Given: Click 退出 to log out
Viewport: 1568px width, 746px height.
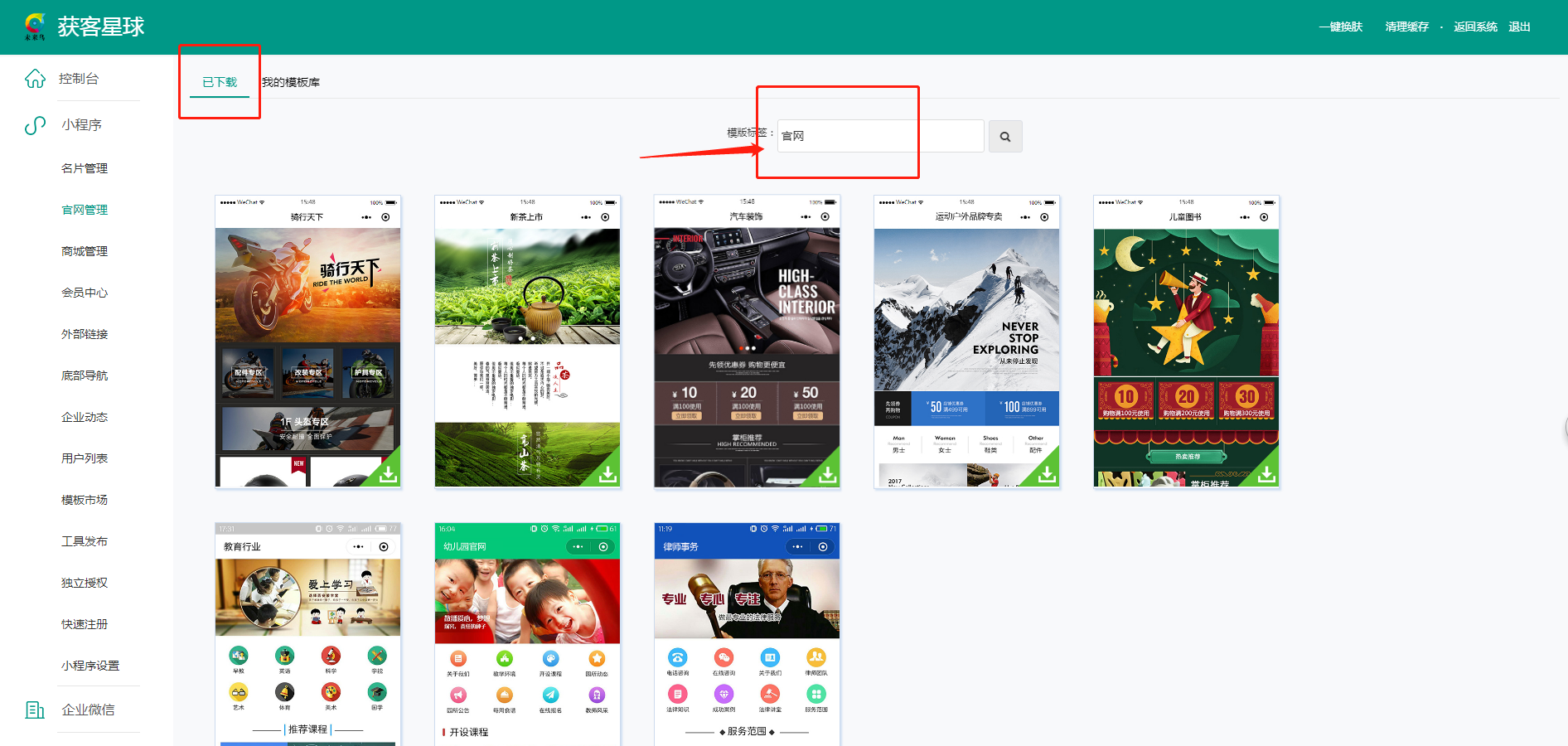Looking at the screenshot, I should coord(1519,27).
